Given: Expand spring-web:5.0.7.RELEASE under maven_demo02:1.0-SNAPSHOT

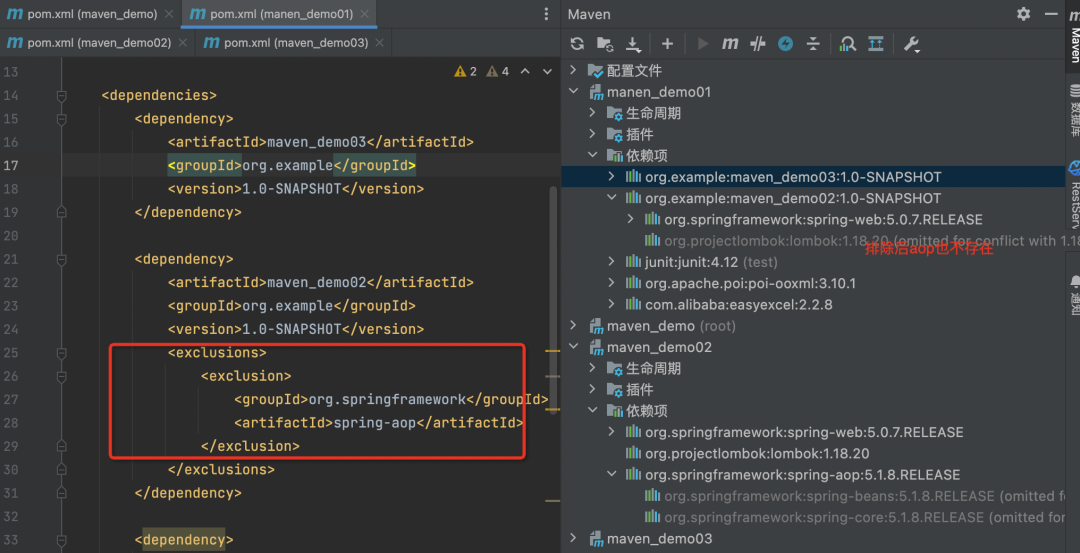Looking at the screenshot, I should [630, 220].
